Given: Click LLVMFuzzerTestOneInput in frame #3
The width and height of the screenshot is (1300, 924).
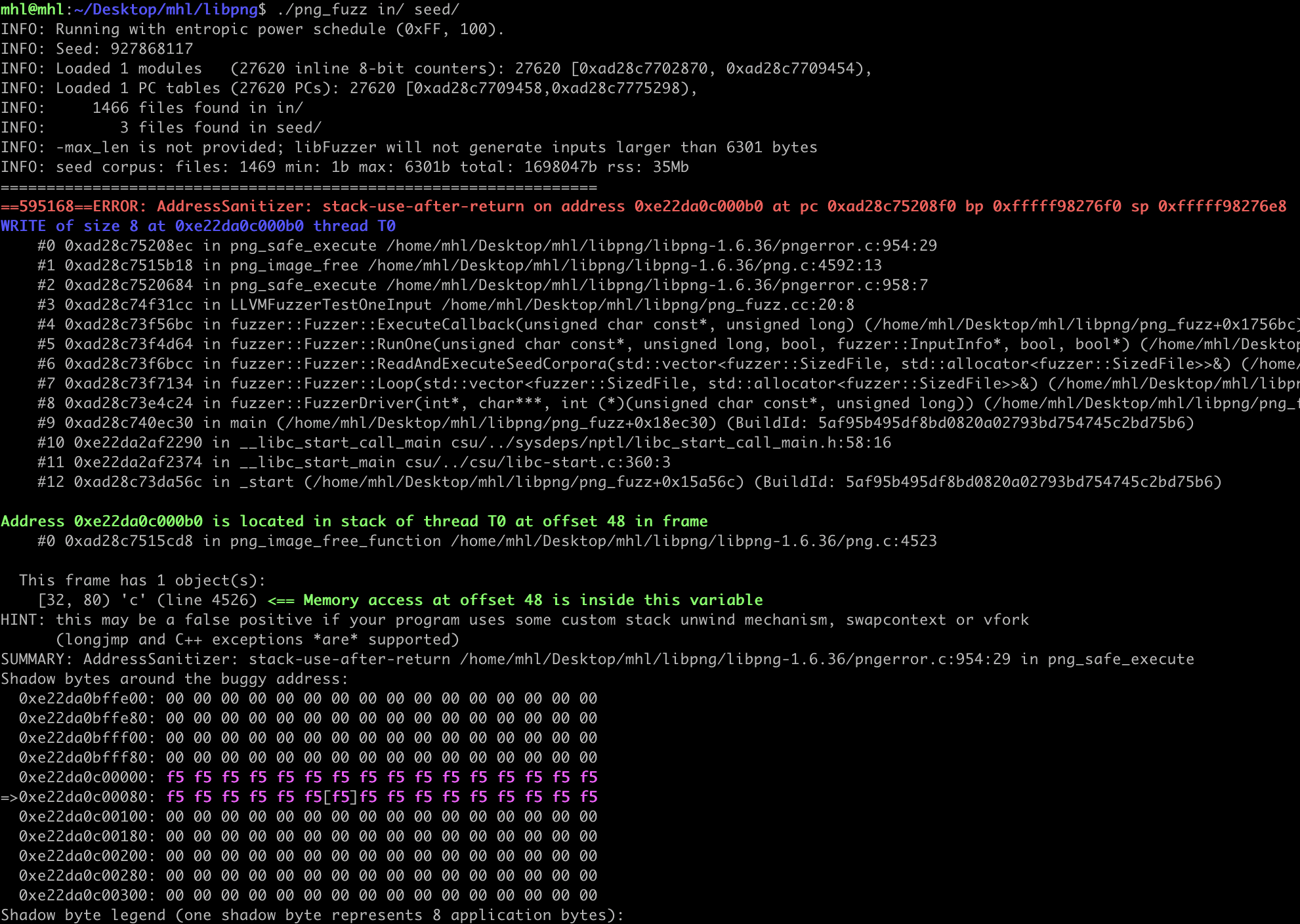Looking at the screenshot, I should click(331, 304).
